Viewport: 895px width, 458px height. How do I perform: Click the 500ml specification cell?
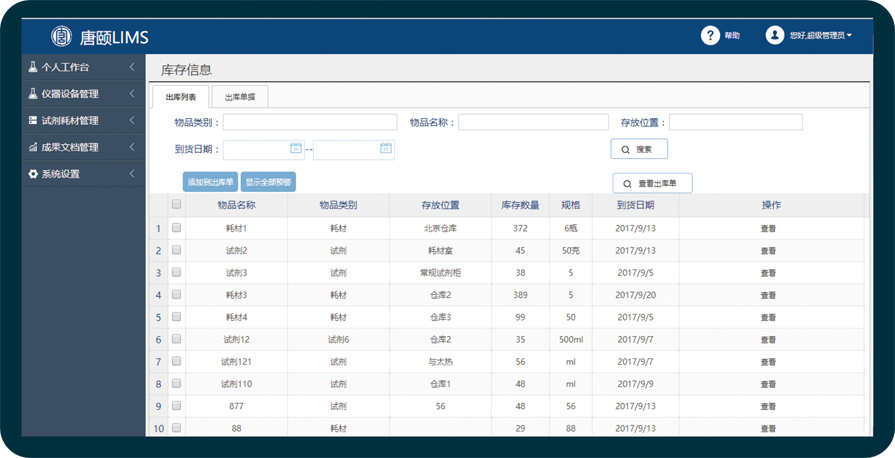coord(571,340)
